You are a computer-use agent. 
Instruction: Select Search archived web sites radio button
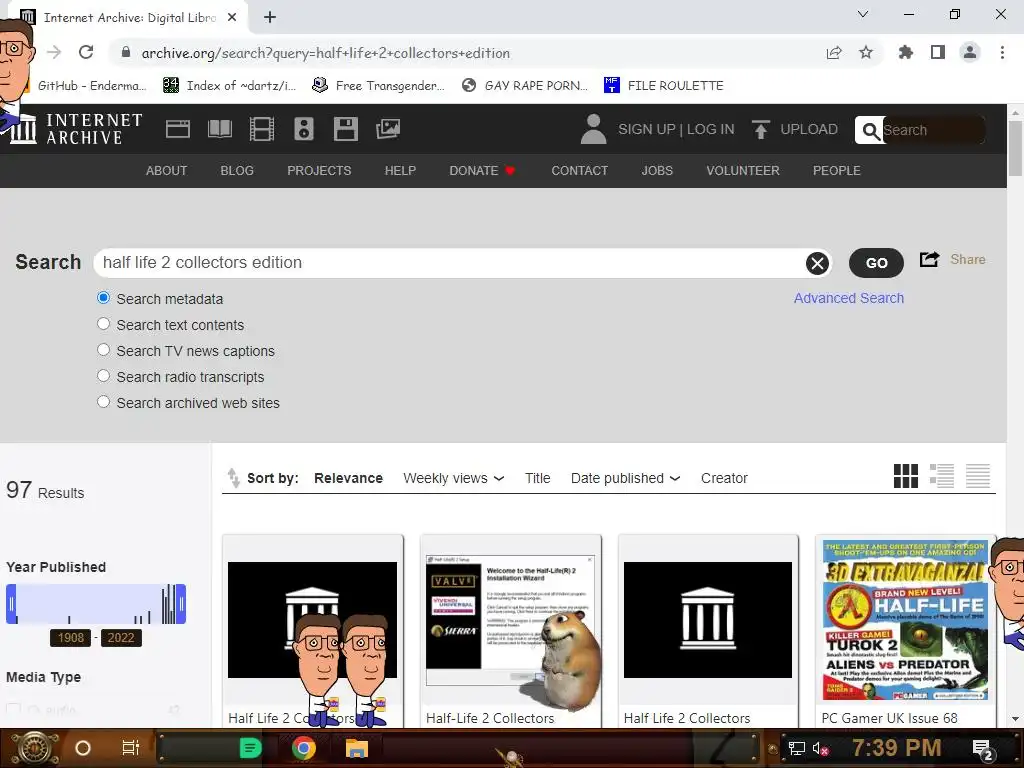tap(103, 402)
